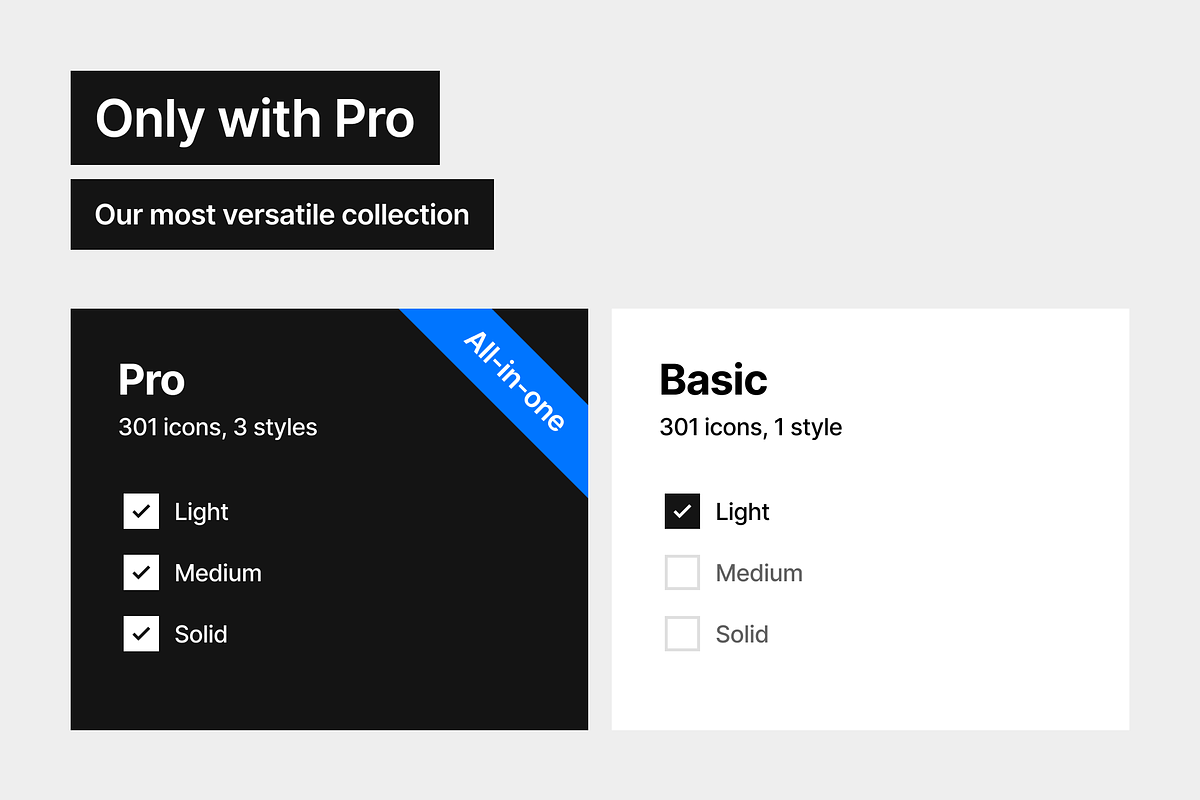Uncheck the Light checkbox in the Basic card
The image size is (1200, 800).
[682, 511]
